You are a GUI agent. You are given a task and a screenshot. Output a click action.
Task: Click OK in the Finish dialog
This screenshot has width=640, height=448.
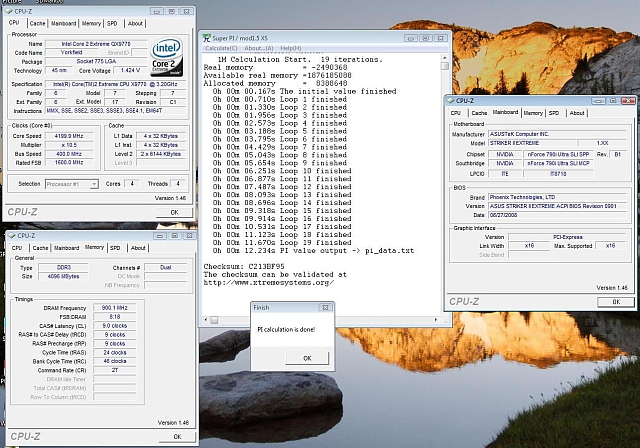click(x=307, y=358)
